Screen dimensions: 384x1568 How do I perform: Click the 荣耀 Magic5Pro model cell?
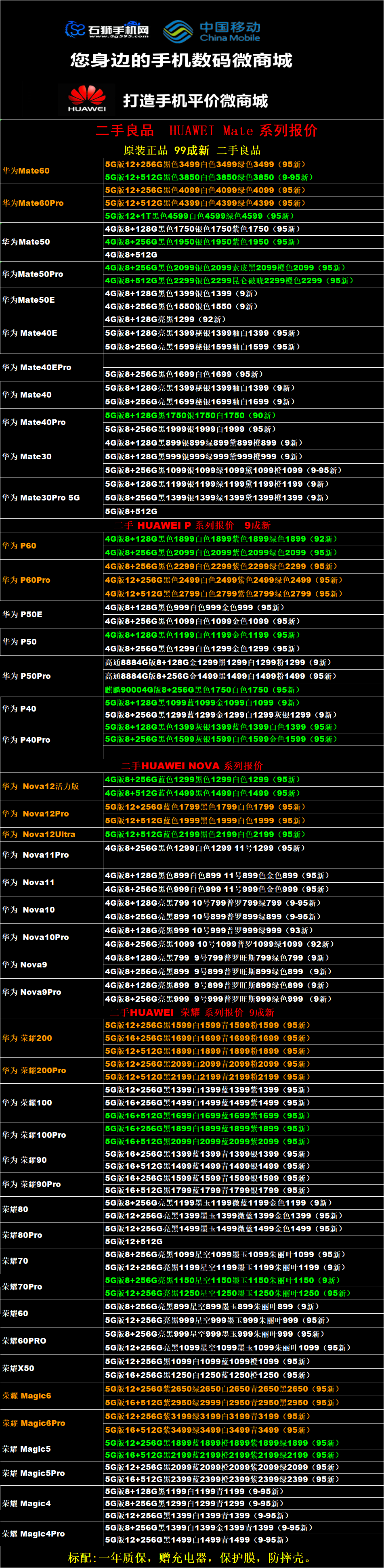pos(52,1474)
